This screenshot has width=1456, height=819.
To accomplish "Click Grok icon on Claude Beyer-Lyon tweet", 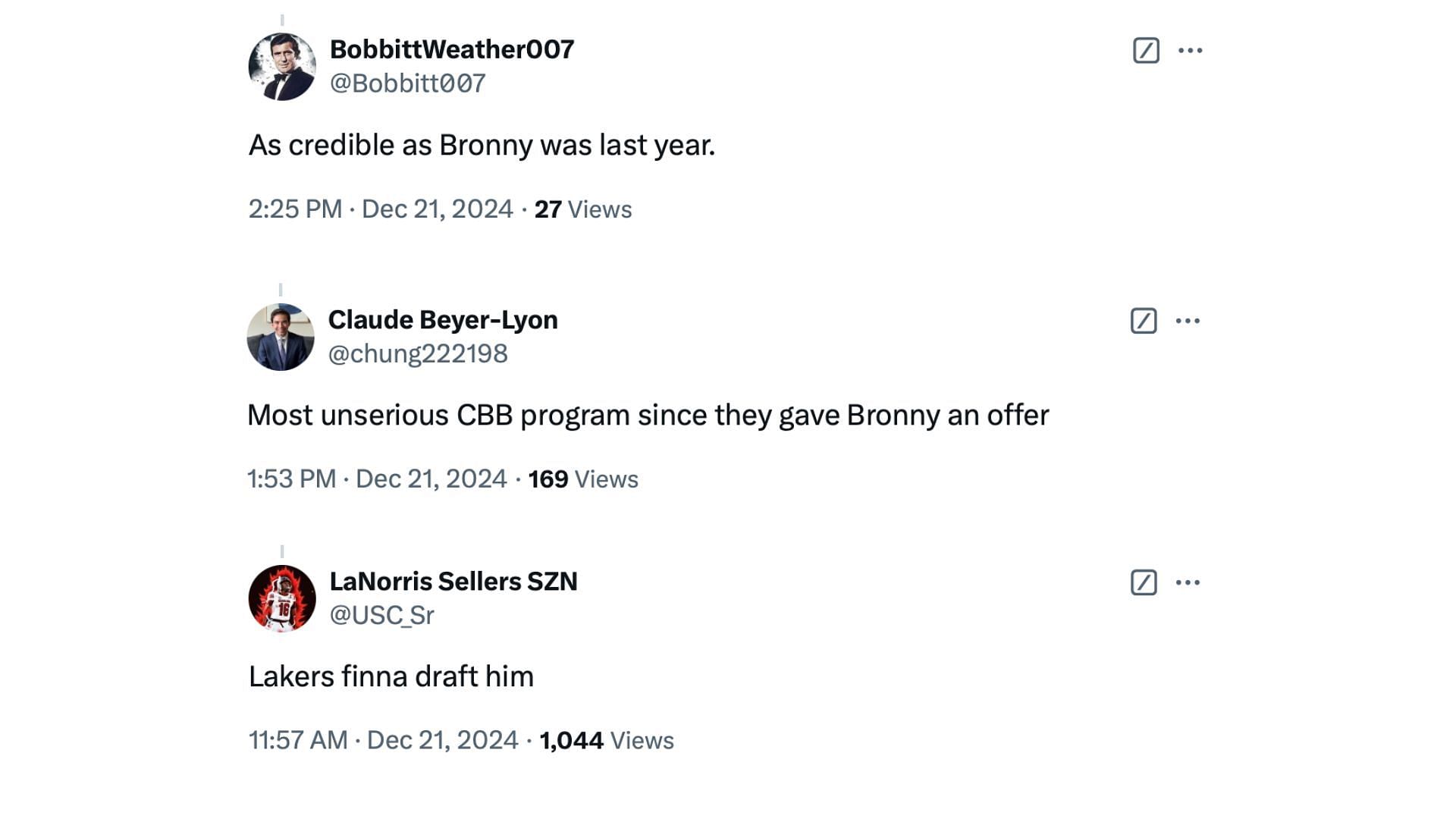I will 1144,321.
